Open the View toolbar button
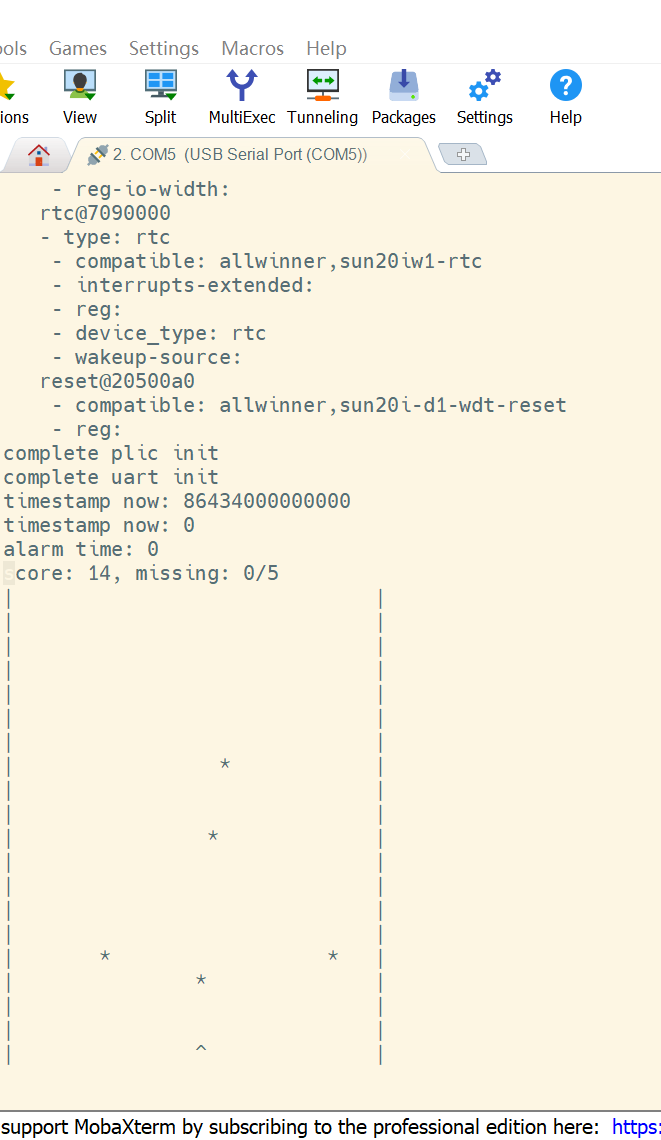661x1140 pixels. [x=79, y=97]
